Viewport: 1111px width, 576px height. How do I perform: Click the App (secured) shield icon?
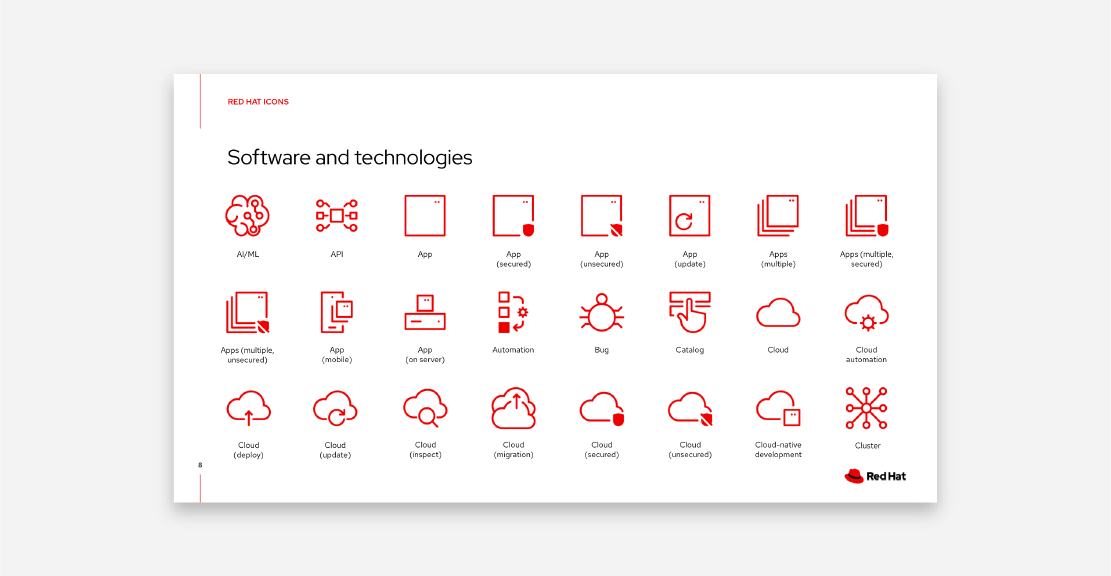point(513,215)
